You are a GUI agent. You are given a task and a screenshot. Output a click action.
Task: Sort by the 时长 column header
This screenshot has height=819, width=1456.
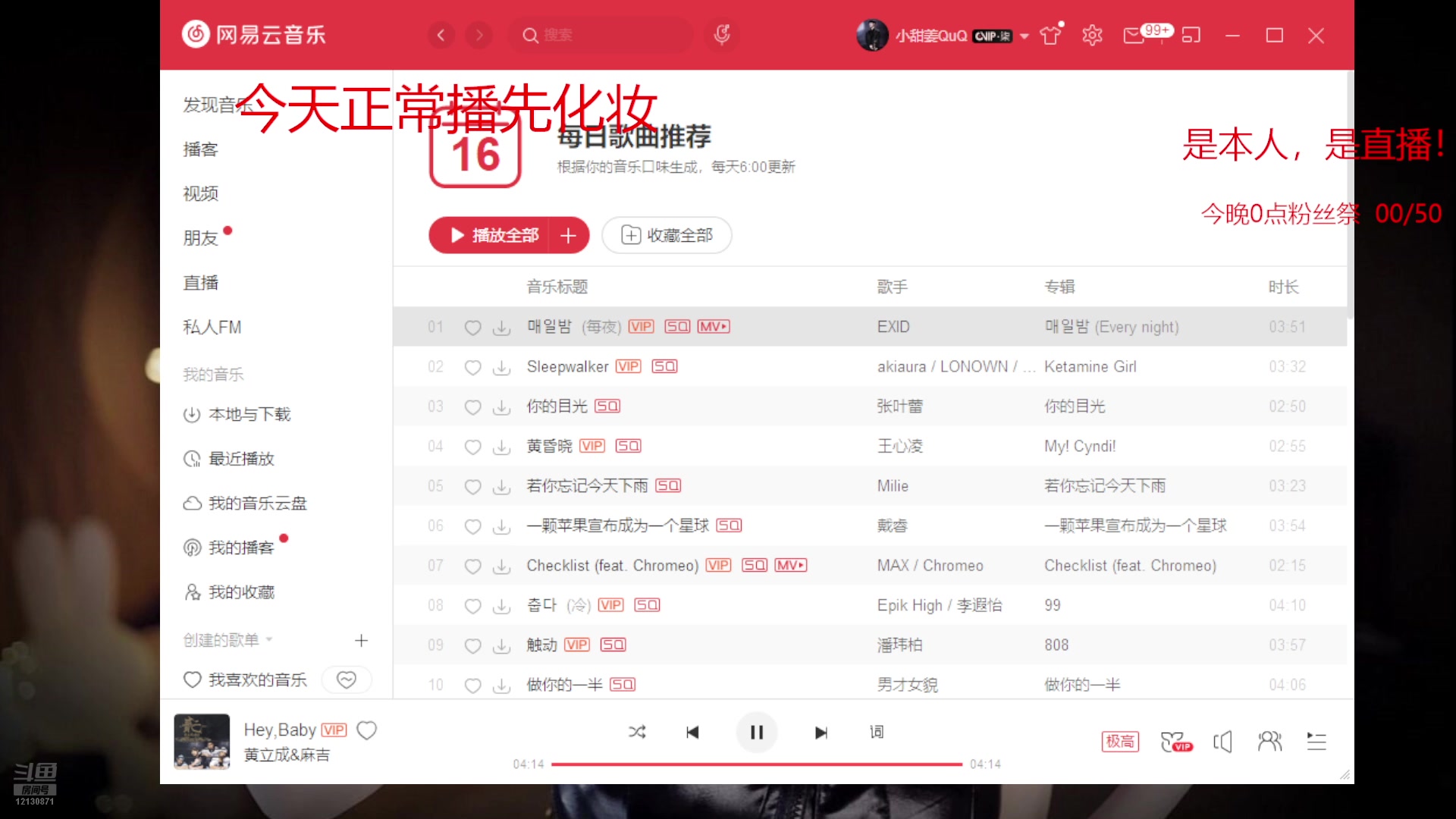(1283, 287)
